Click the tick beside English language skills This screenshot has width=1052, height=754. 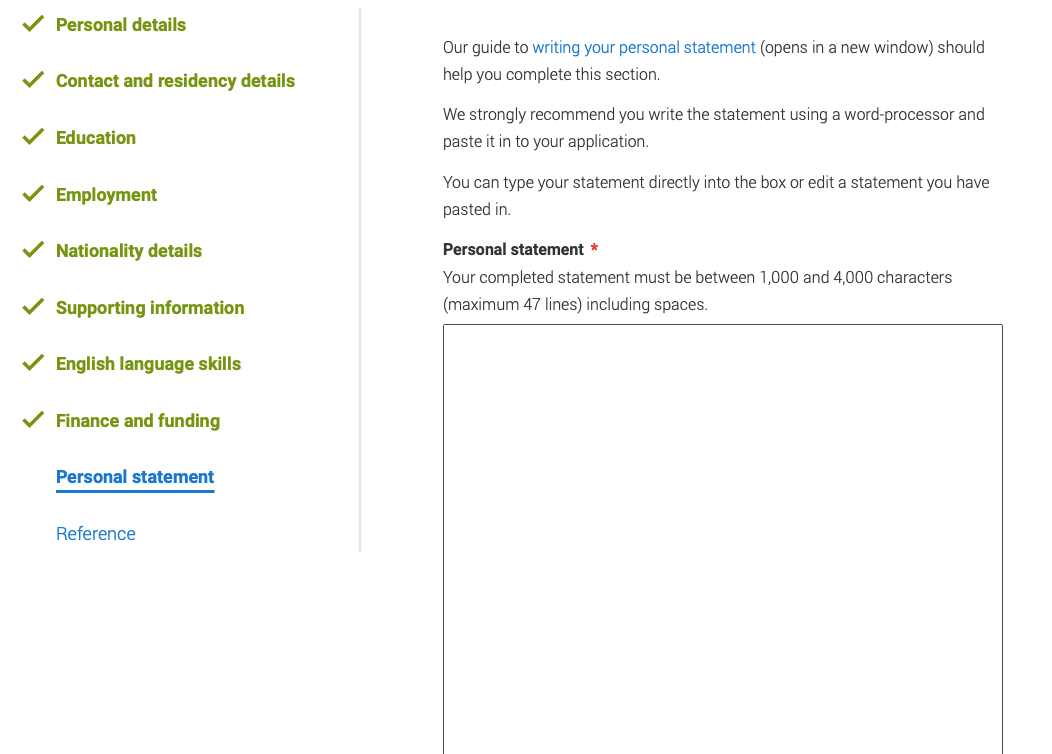pos(33,363)
